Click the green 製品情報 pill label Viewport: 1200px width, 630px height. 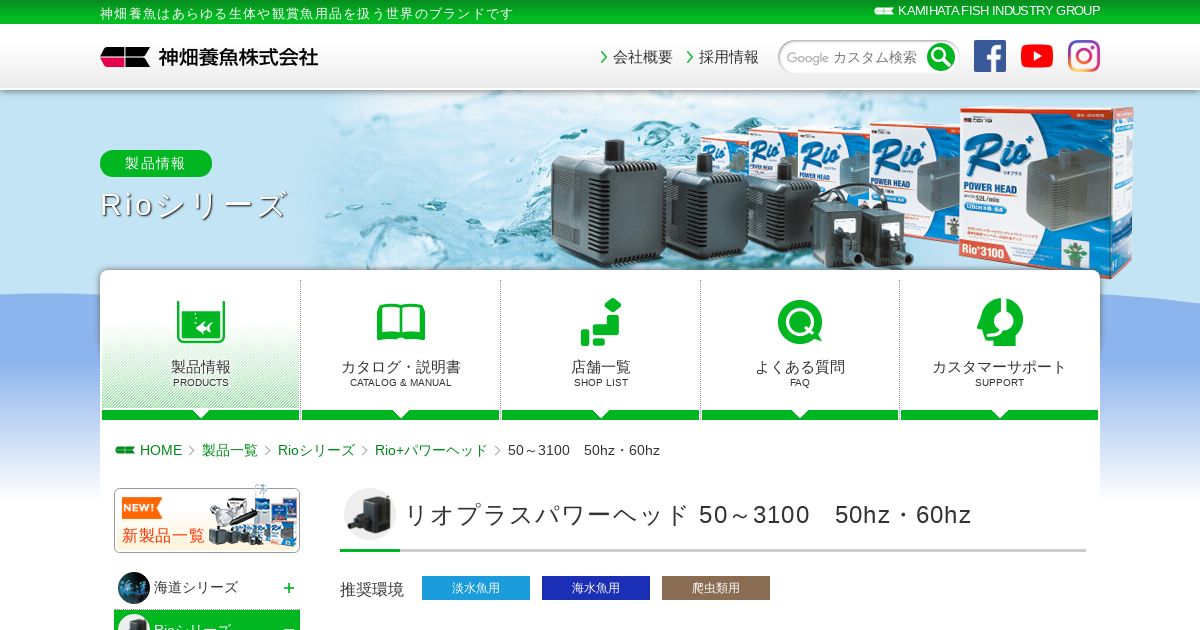(x=156, y=163)
